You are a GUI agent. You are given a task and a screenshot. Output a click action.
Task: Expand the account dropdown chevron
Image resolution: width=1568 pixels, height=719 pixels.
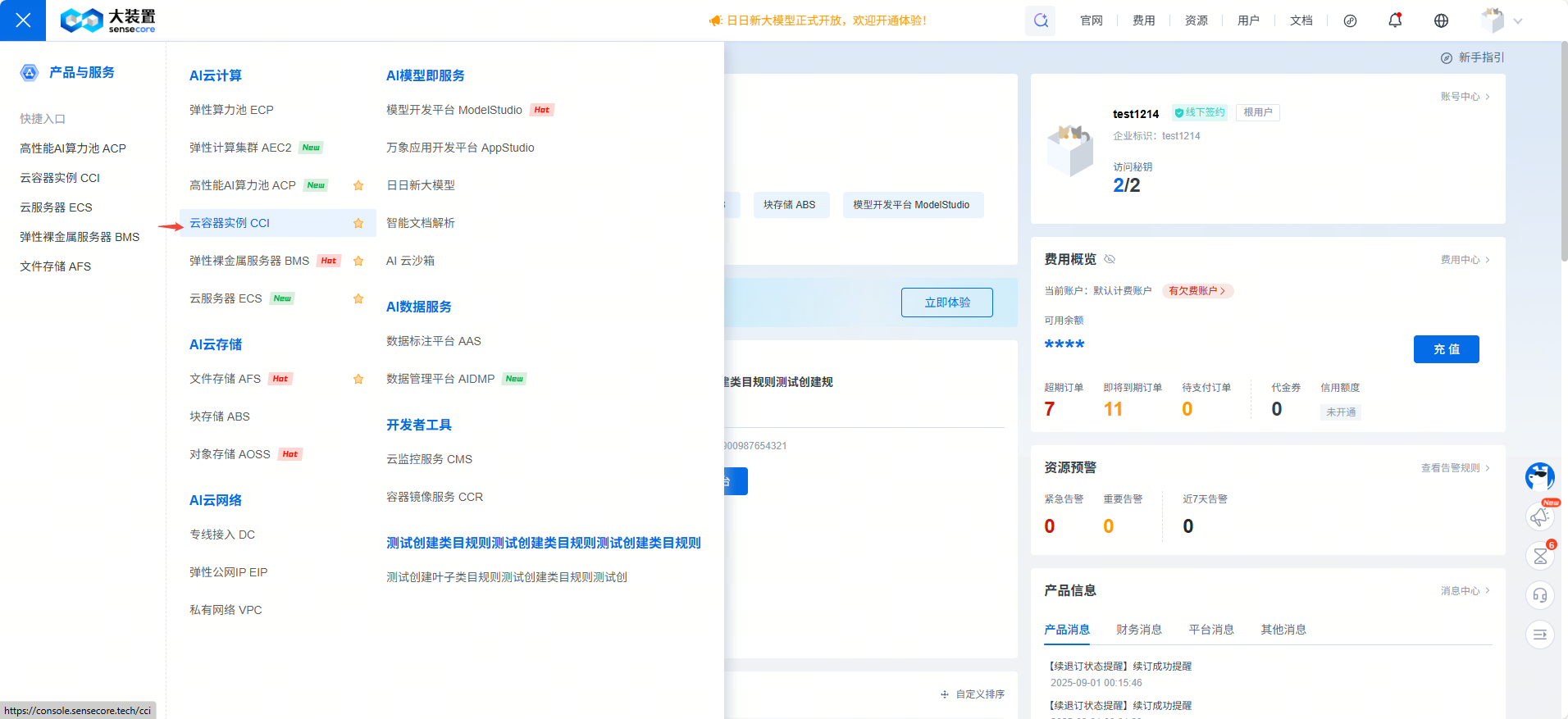tap(1518, 21)
